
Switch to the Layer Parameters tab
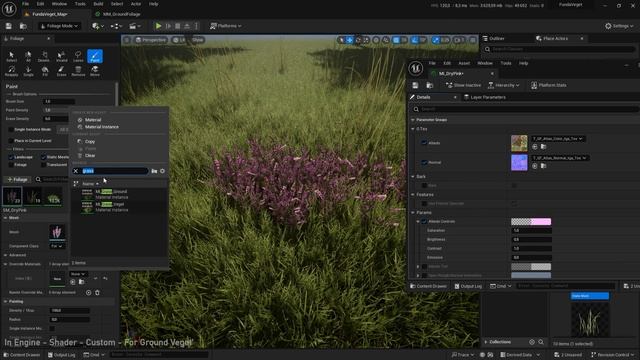tap(485, 97)
